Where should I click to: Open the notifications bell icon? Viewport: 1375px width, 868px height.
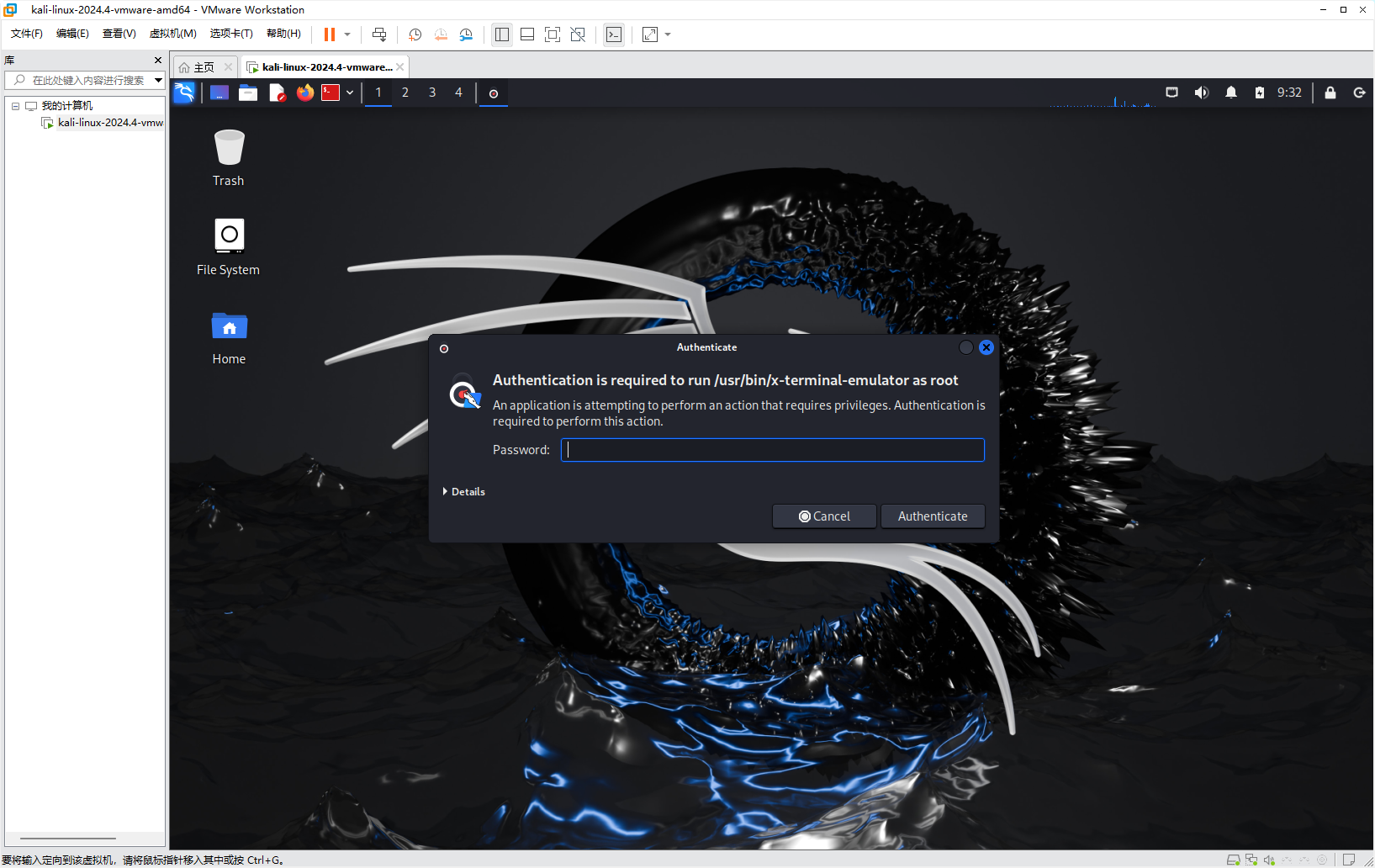(1231, 93)
